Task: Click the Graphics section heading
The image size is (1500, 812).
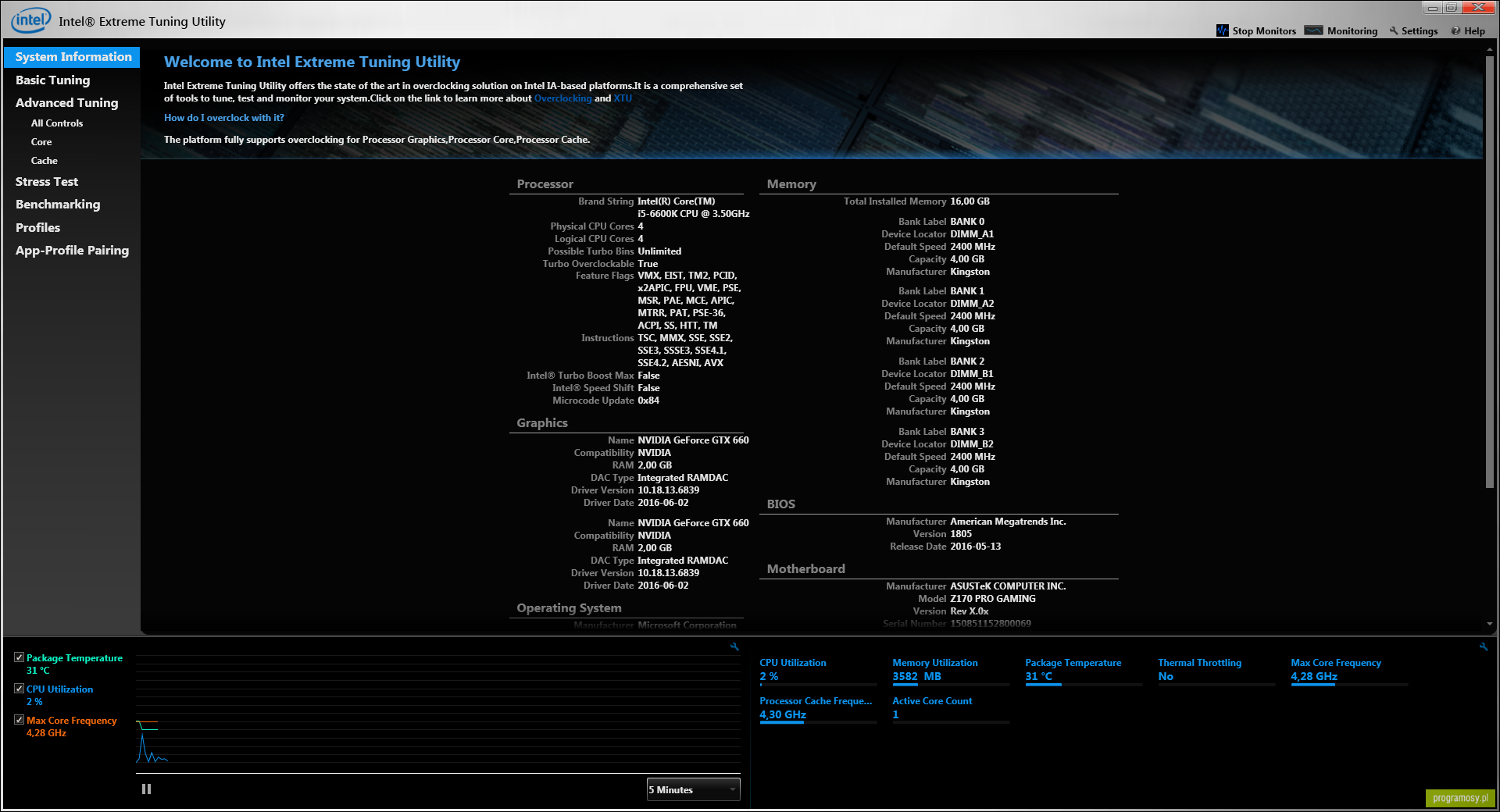Action: point(542,423)
